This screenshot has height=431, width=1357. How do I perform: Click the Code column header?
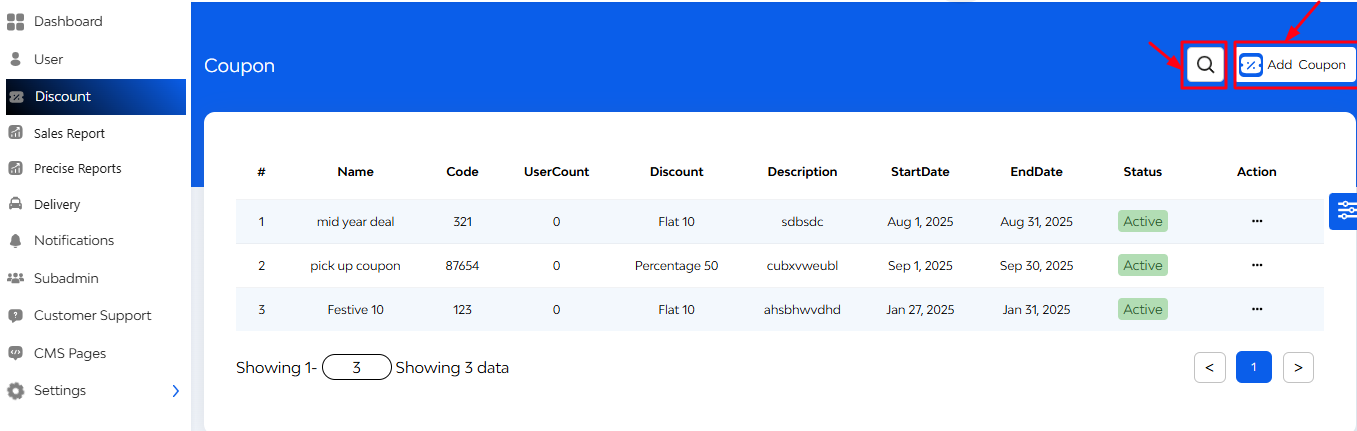point(462,172)
